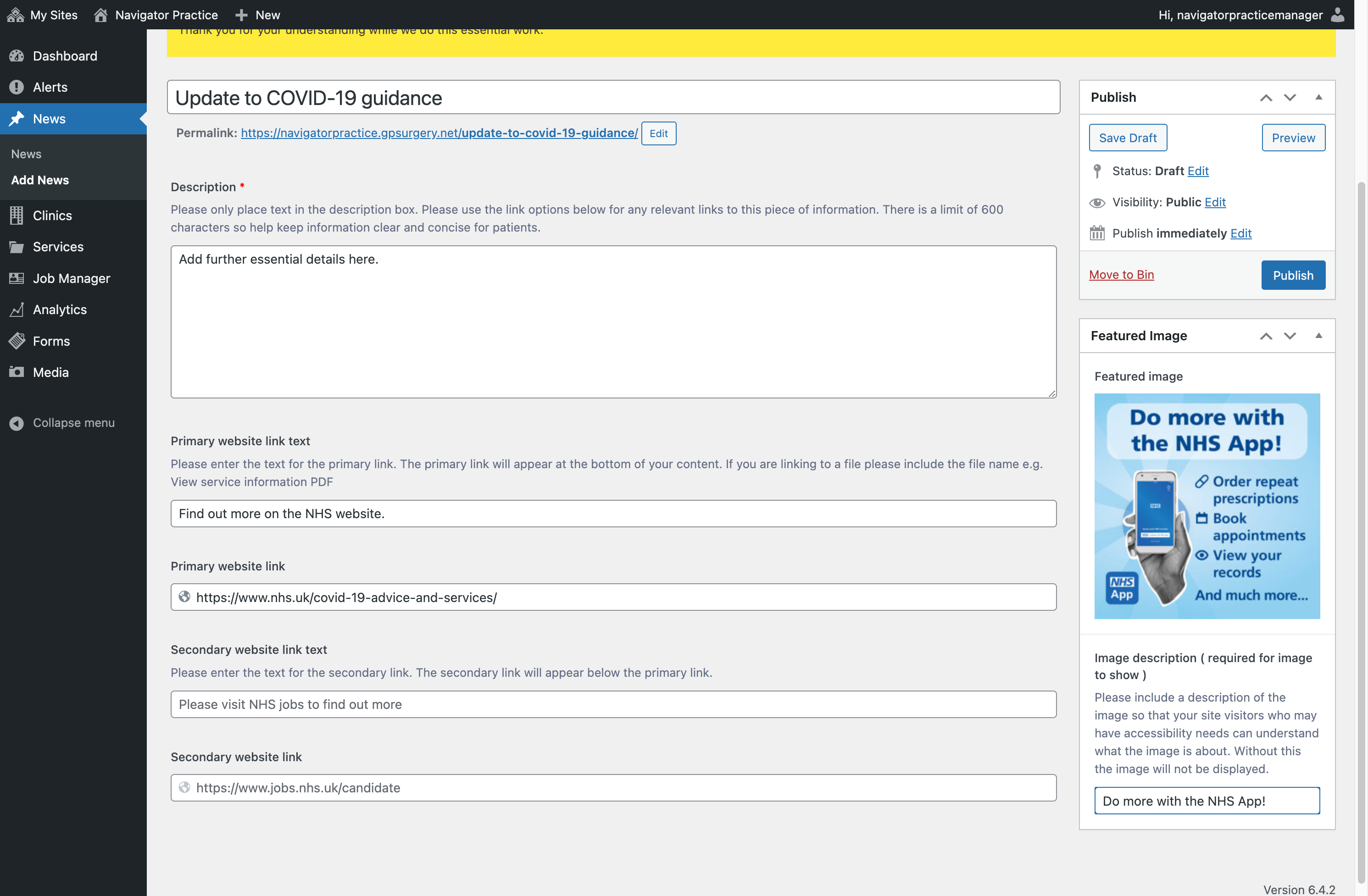Click the Publish calendar icon

(1097, 233)
